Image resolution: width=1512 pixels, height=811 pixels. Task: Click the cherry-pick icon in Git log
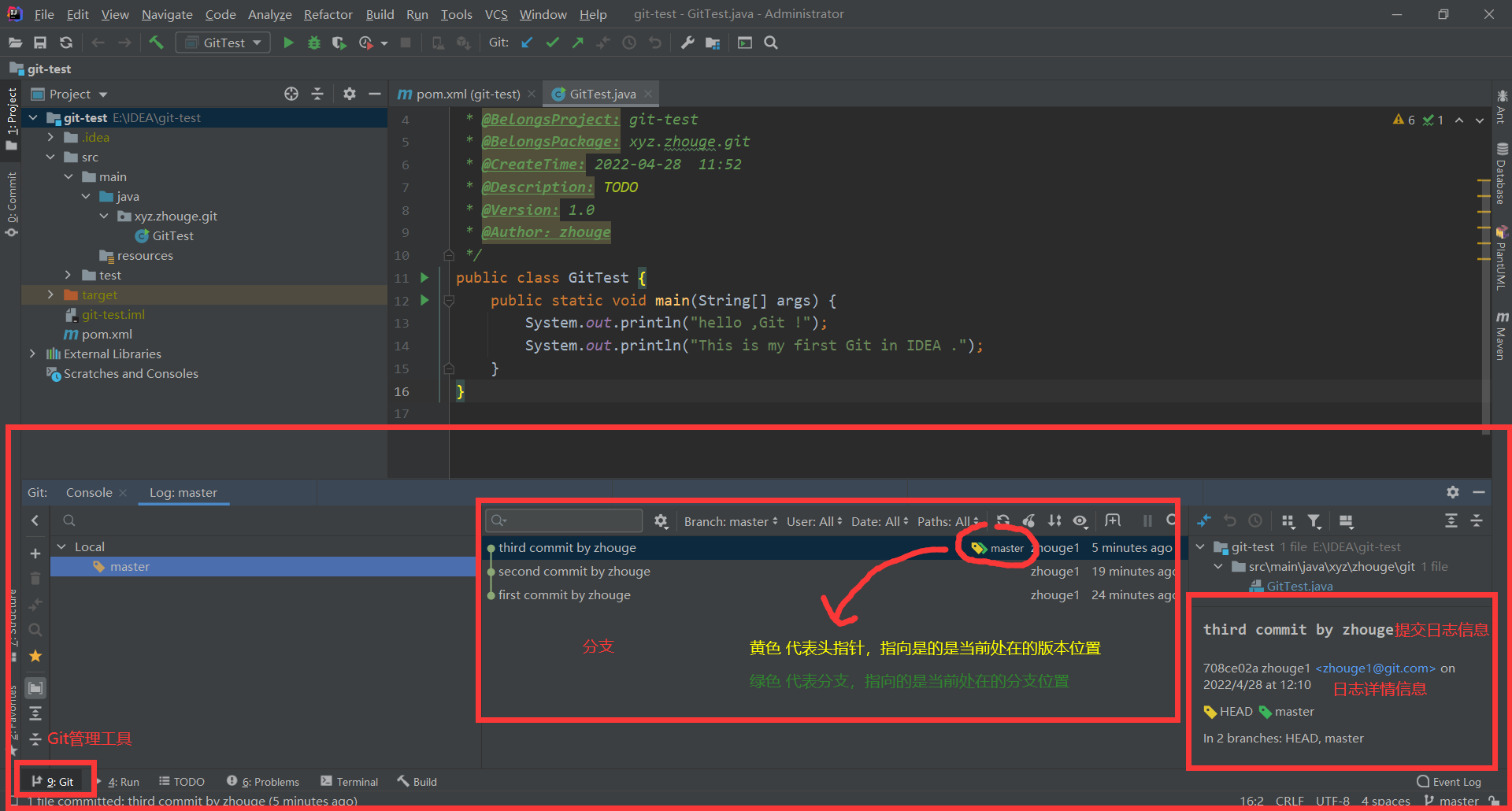(1028, 520)
